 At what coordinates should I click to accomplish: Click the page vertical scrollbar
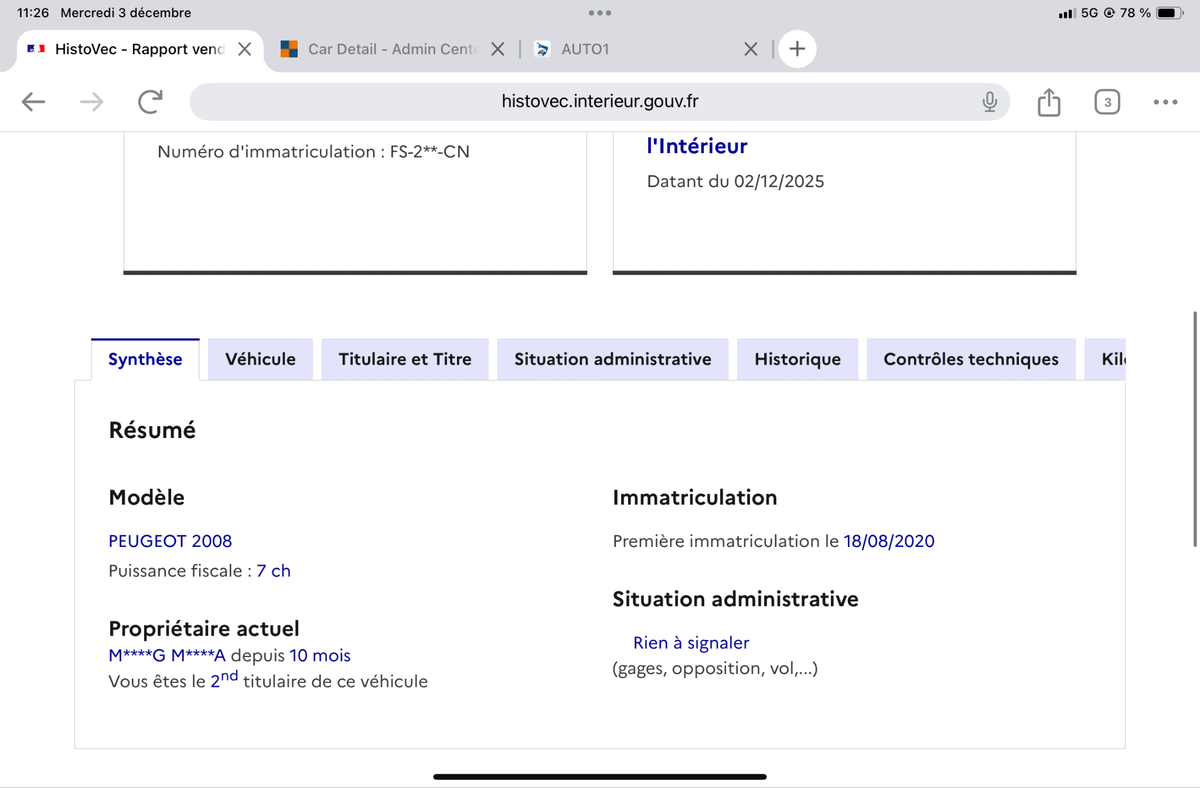coord(1194,428)
